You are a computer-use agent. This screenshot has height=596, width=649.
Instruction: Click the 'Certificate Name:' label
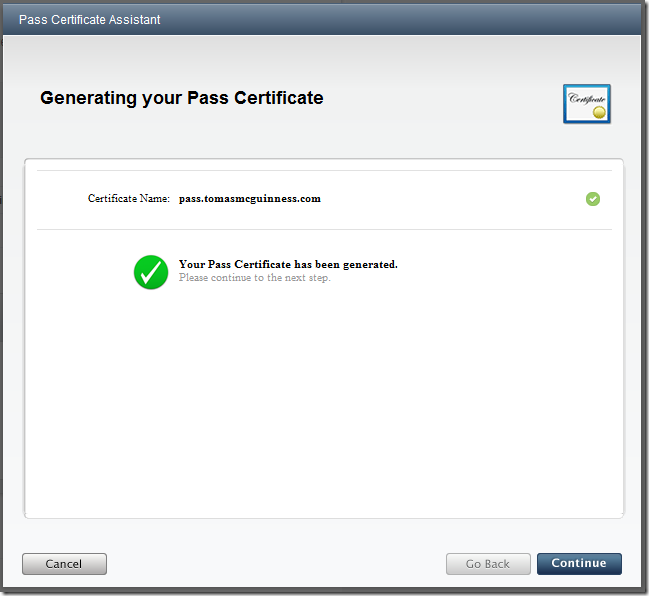coord(129,199)
